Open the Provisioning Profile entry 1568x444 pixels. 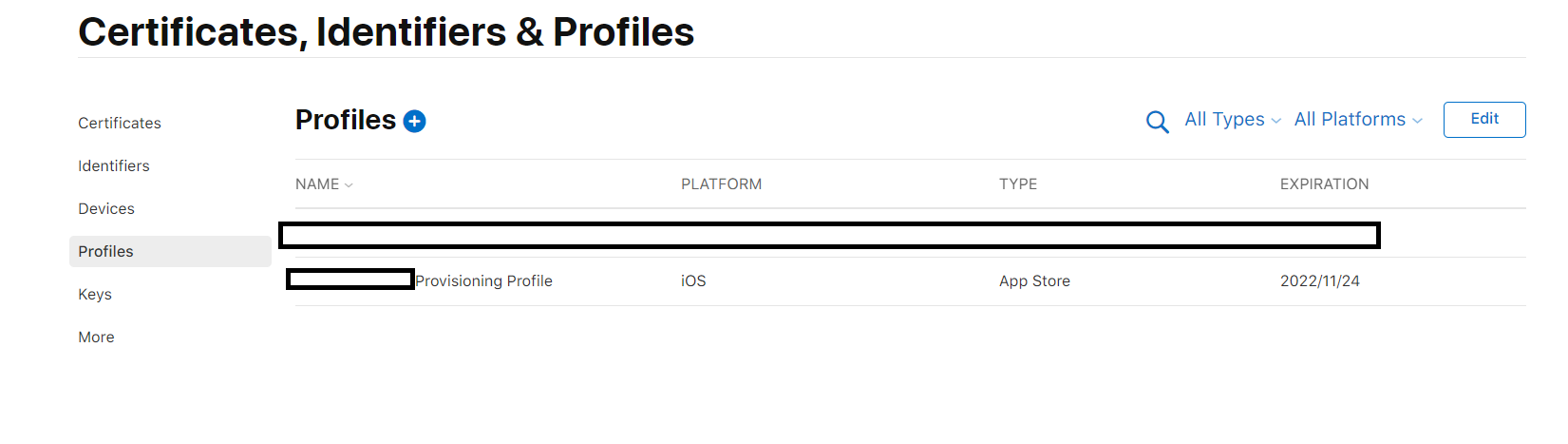pos(483,281)
